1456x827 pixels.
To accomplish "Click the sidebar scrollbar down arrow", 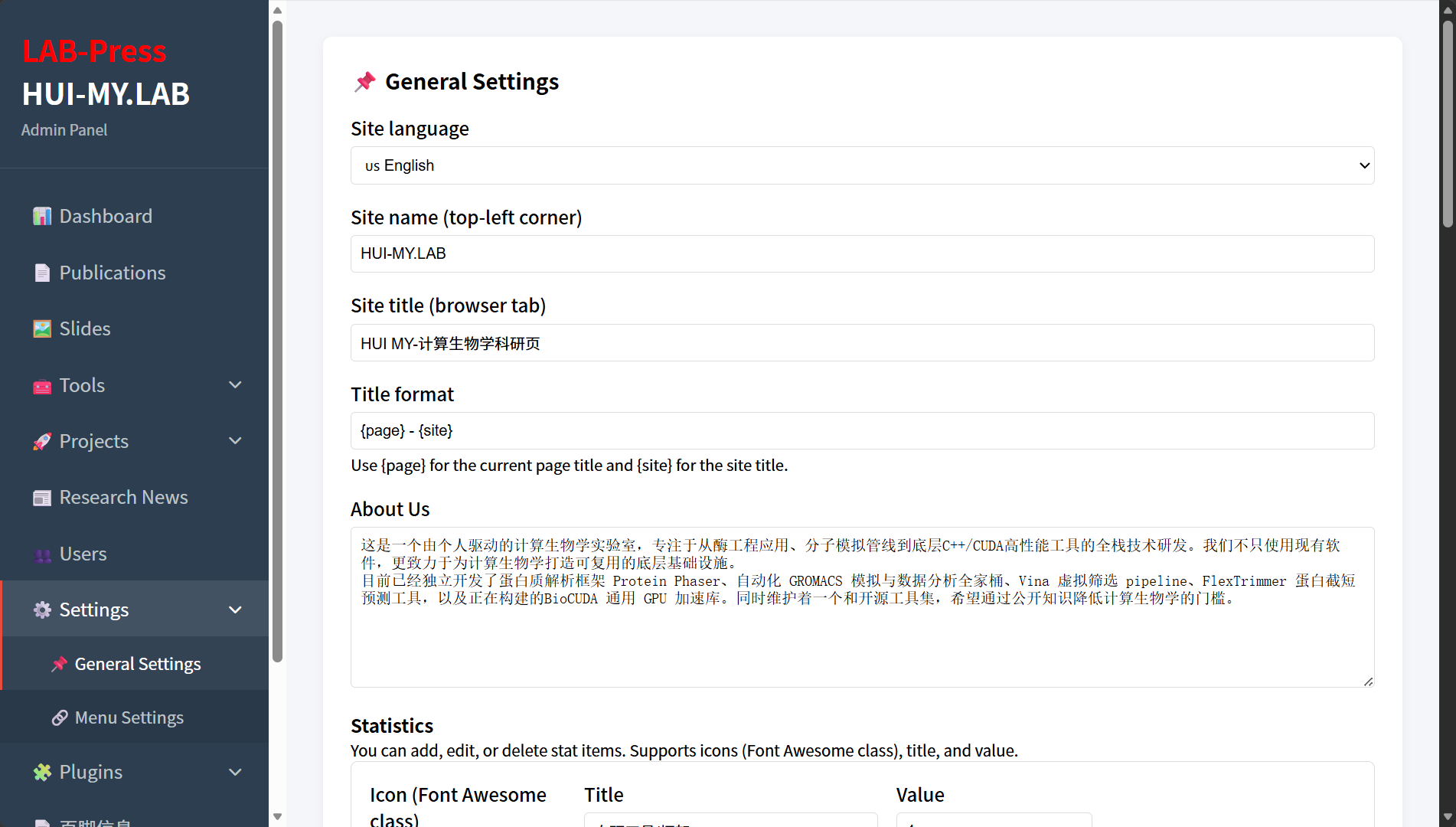I will 277,817.
